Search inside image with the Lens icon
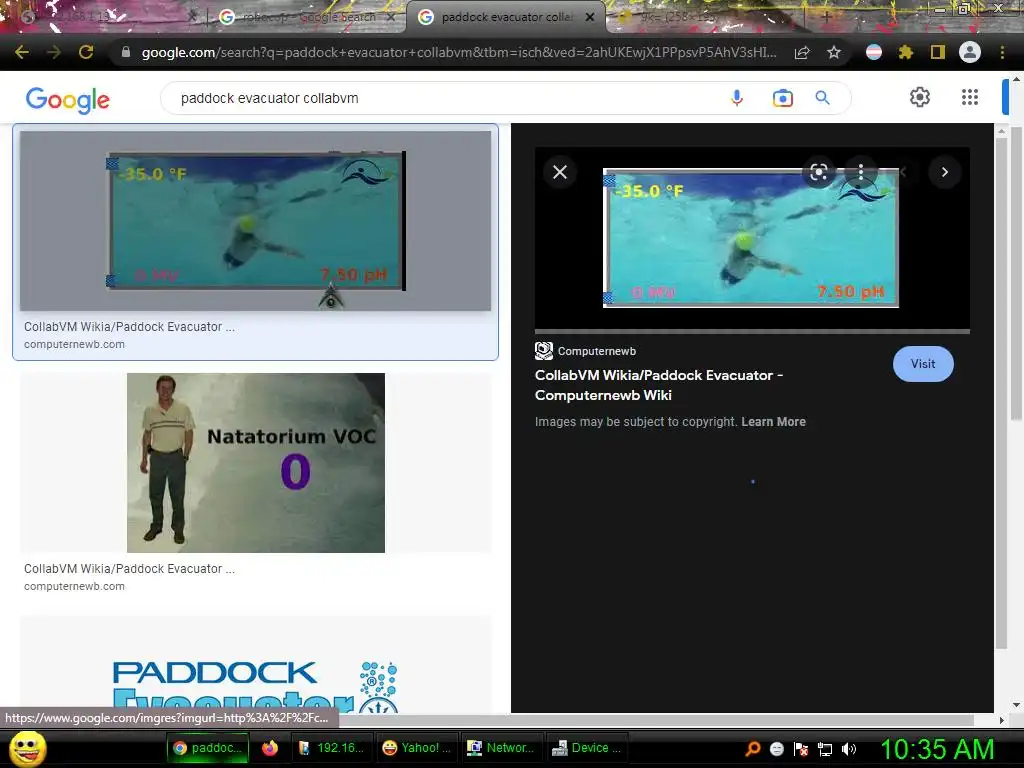1024x768 pixels. tap(818, 172)
